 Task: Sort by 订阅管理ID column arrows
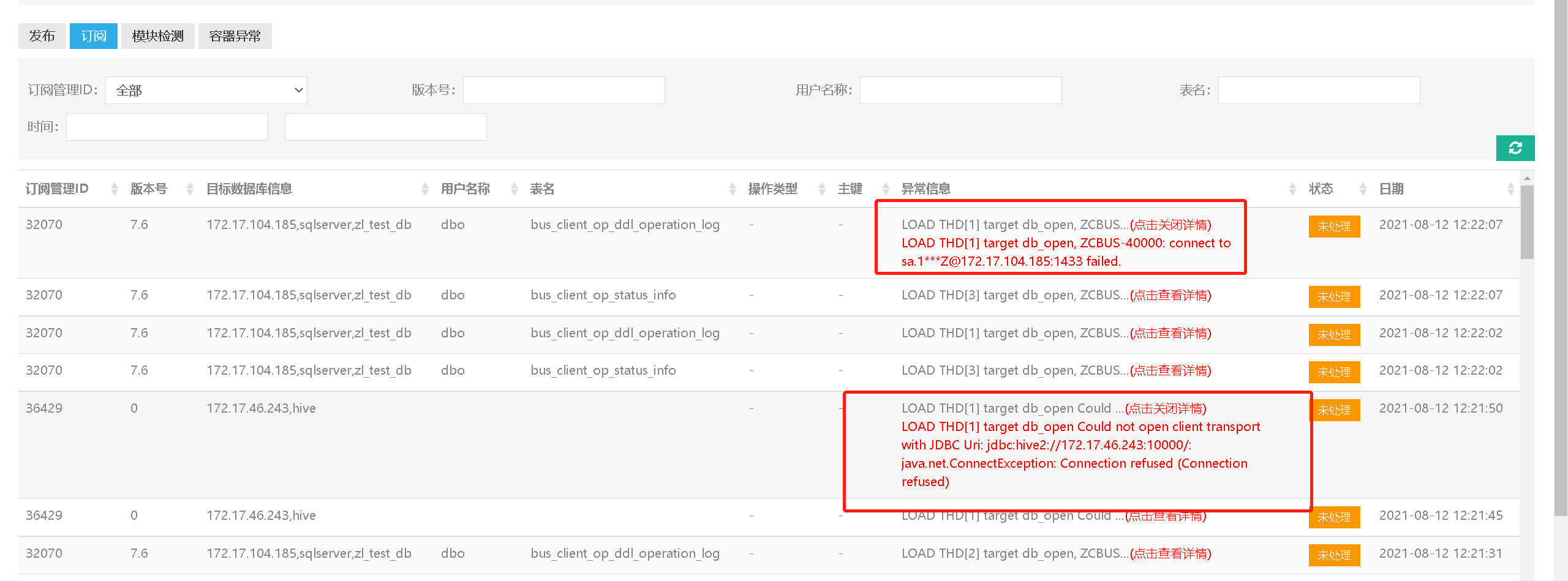[115, 189]
